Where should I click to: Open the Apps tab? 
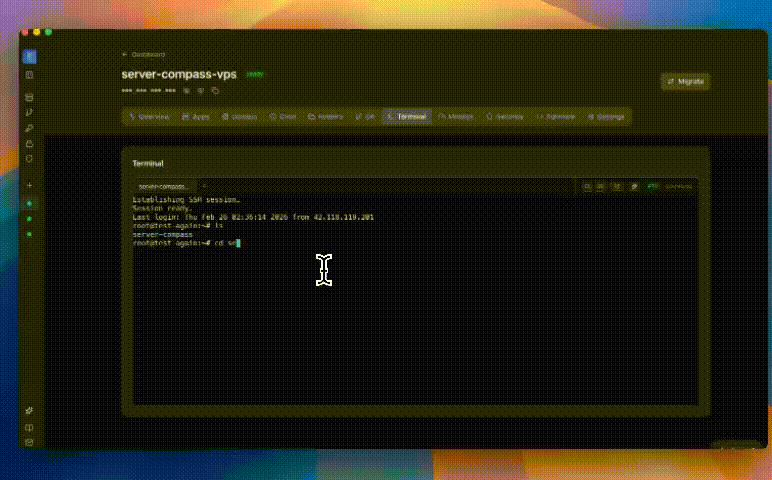click(196, 117)
